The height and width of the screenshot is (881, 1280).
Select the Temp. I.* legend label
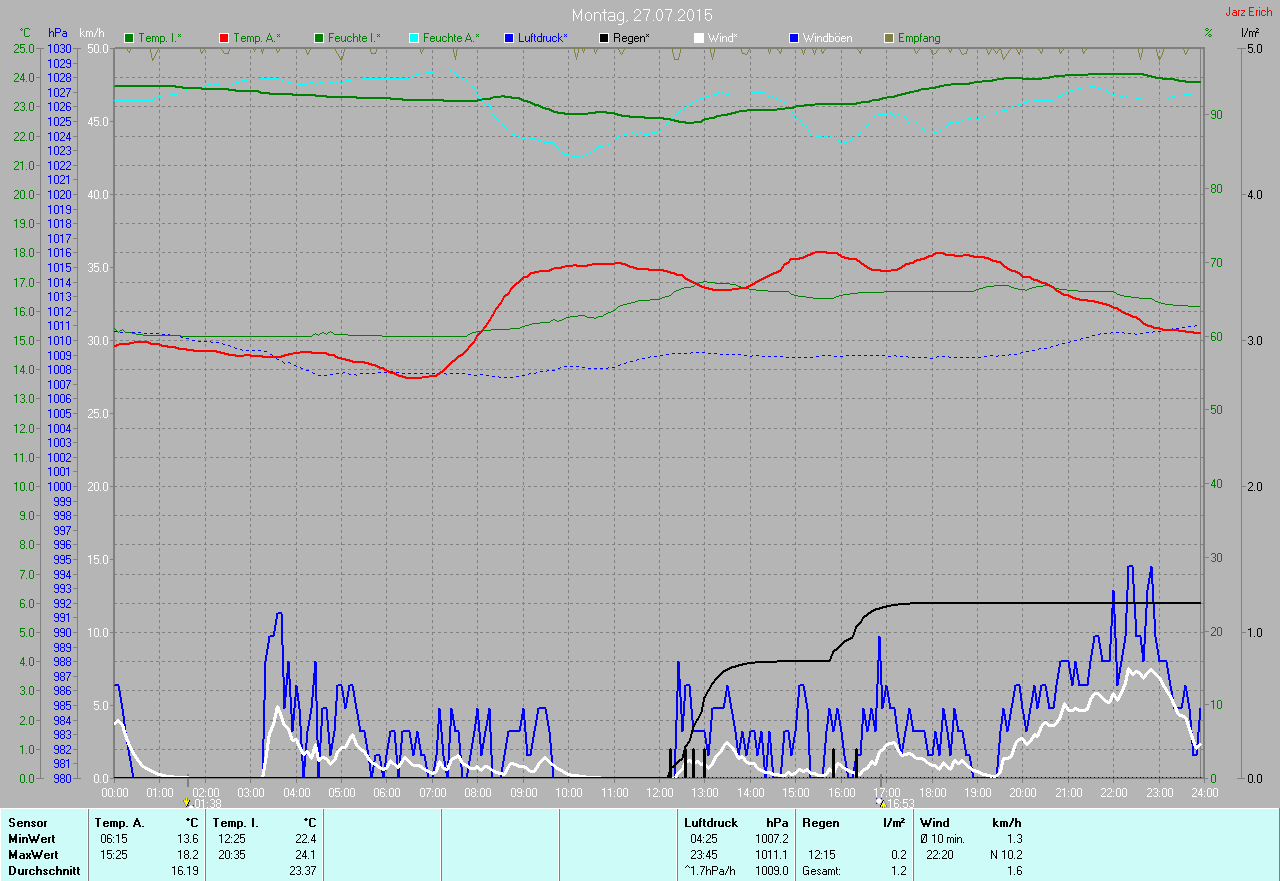(x=160, y=38)
